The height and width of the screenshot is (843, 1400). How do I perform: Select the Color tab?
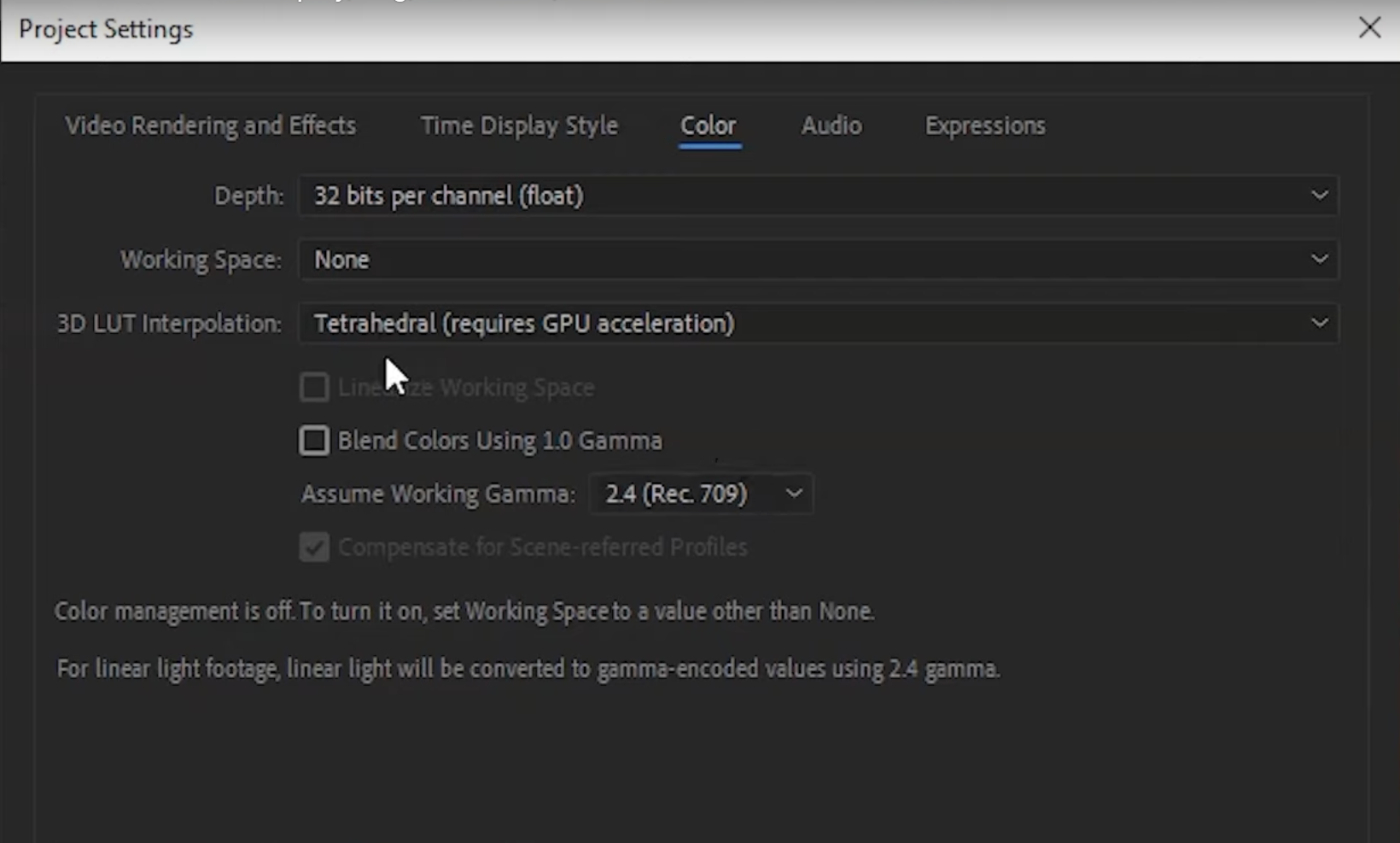click(708, 126)
